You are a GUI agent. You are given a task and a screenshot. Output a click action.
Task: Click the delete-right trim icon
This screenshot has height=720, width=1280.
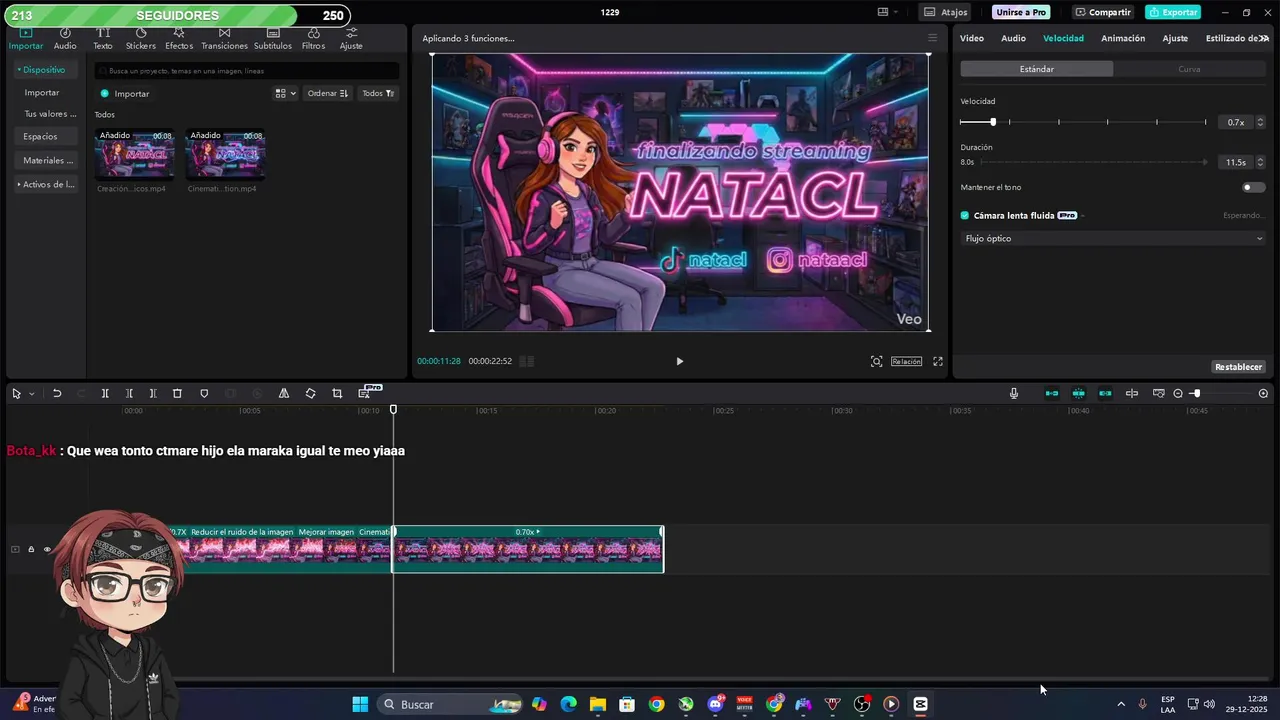153,394
